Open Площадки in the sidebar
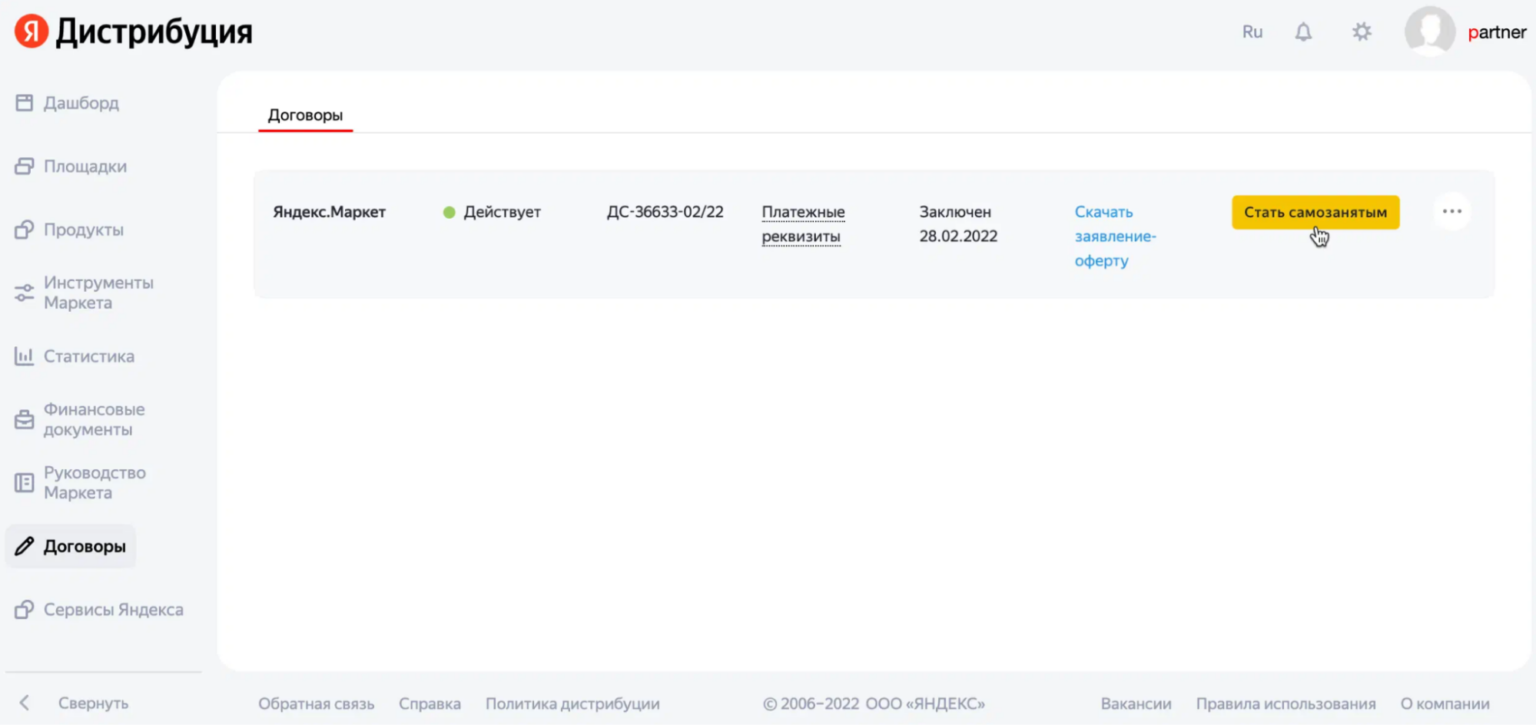This screenshot has height=725, width=1536. [85, 166]
